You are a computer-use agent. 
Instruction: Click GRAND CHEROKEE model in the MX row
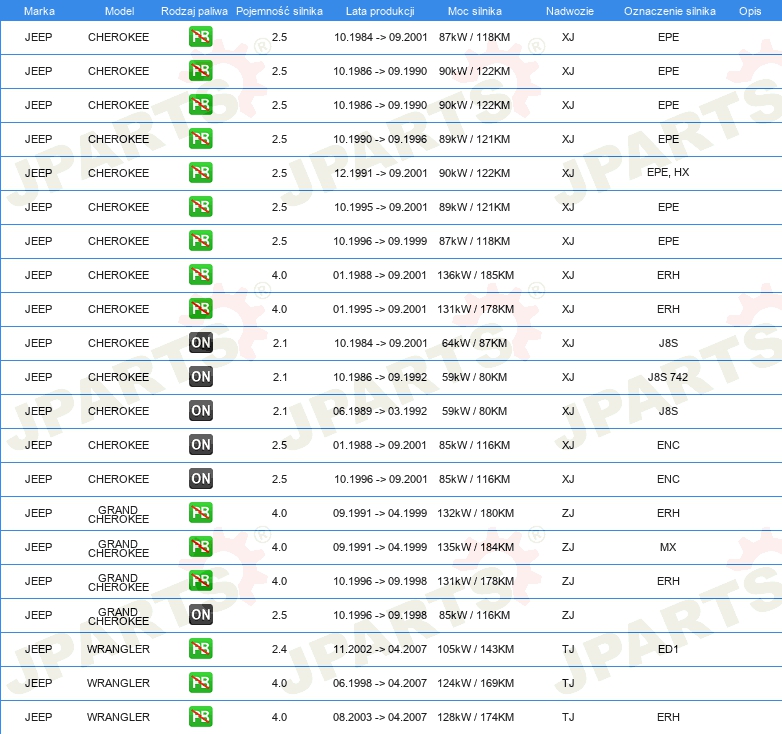[x=118, y=548]
